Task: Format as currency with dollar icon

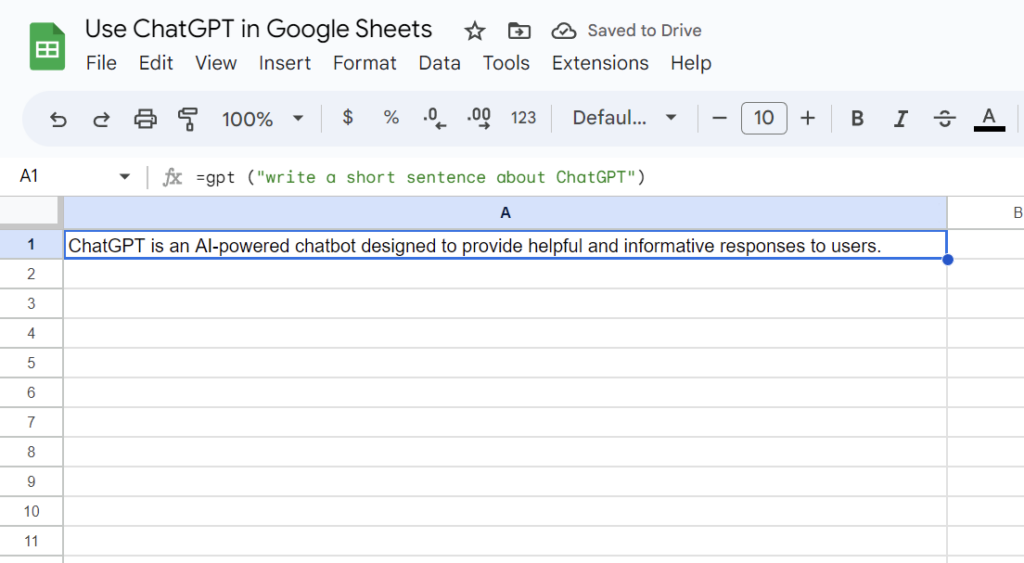Action: 347,118
